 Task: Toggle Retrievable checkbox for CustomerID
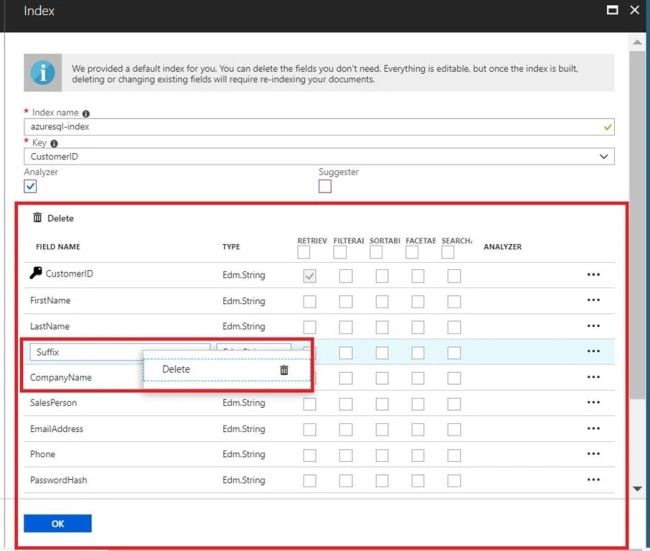point(310,276)
